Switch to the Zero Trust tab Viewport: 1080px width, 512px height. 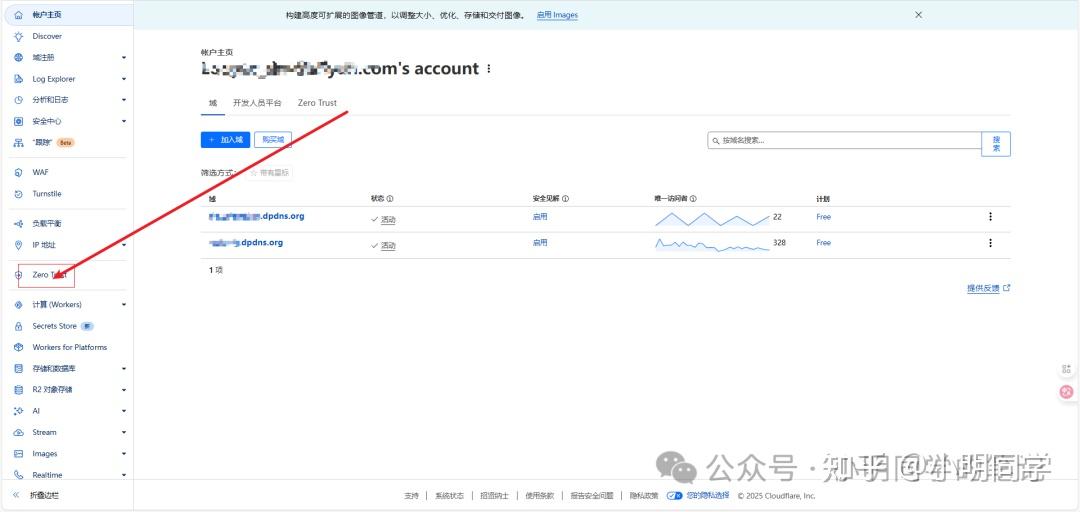tap(318, 103)
